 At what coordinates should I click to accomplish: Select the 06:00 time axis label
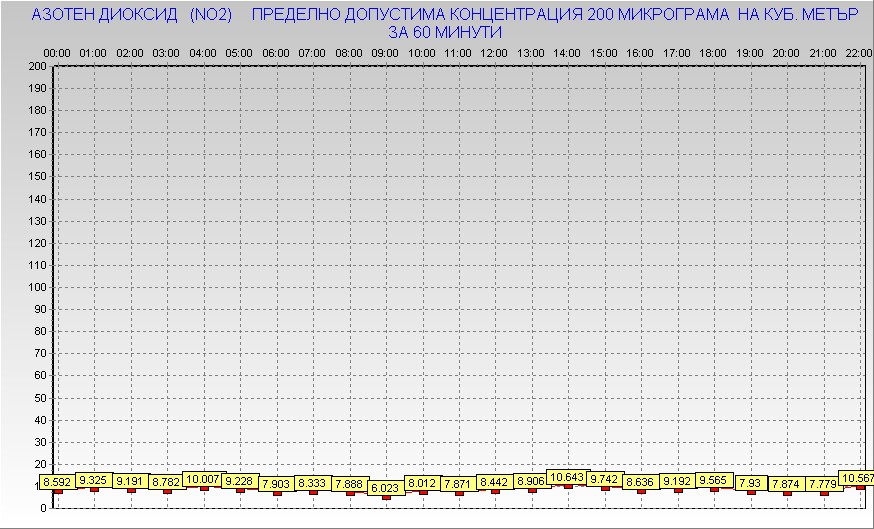[x=275, y=52]
